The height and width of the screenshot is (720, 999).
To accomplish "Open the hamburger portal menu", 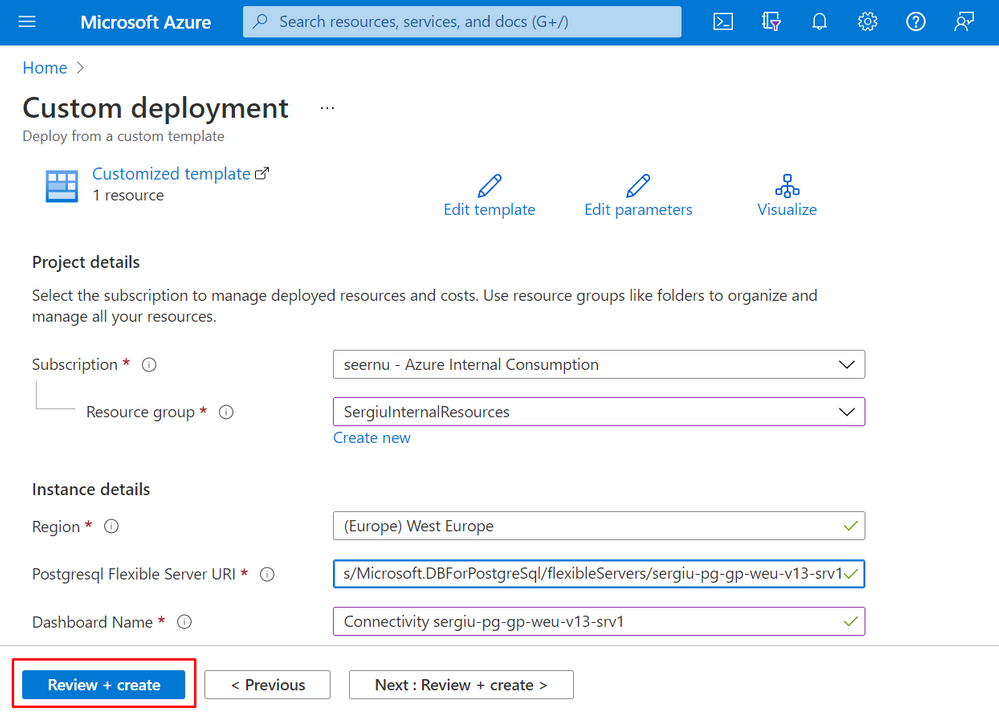I will [27, 22].
